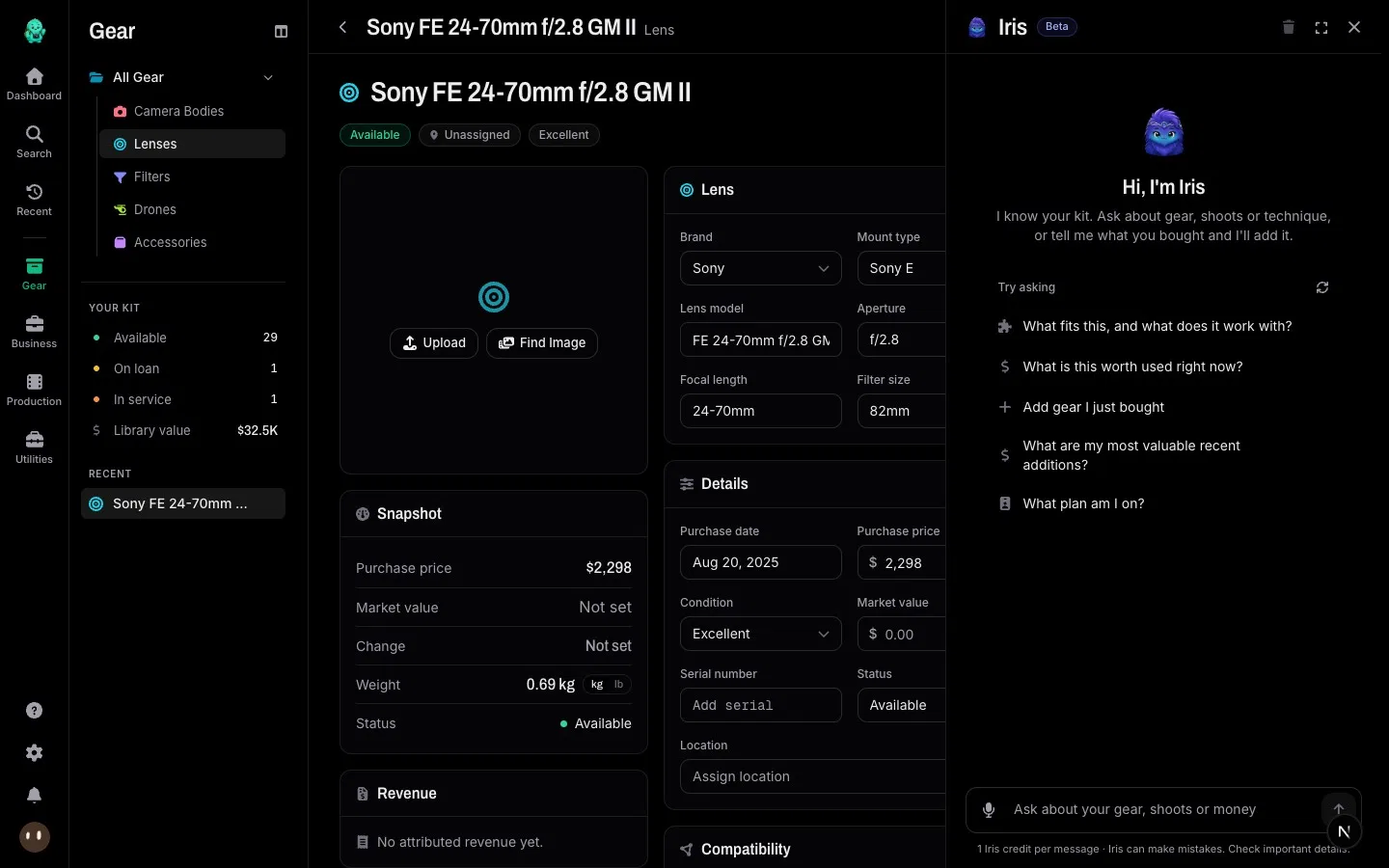This screenshot has width=1389, height=868.
Task: Click the Upload image button
Action: [434, 343]
